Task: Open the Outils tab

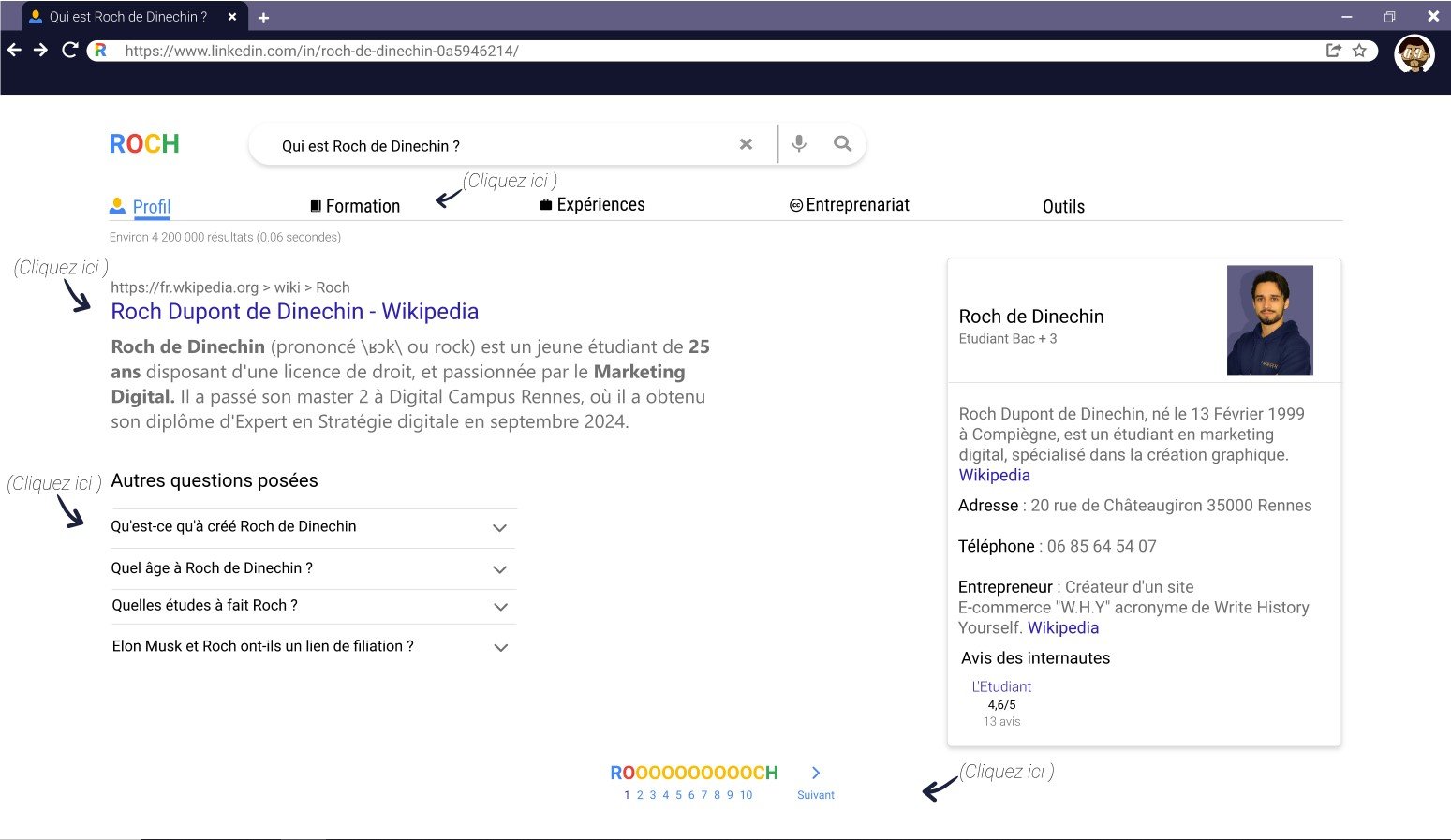Action: 1063,206
